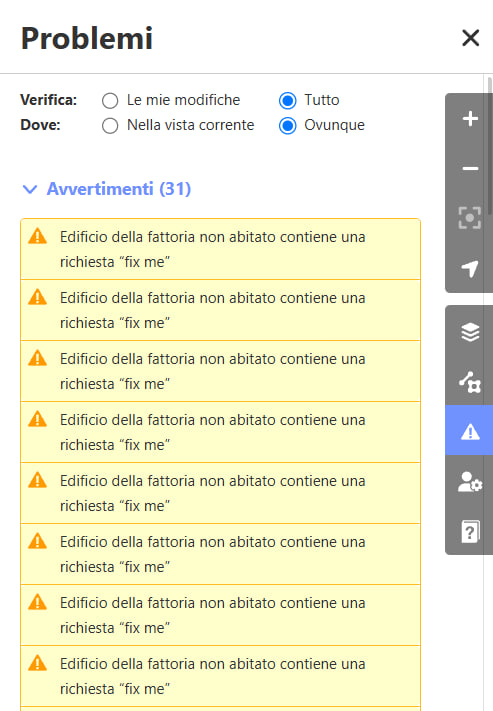This screenshot has height=711, width=493.
Task: Select the Nella vista corrente radio button
Action: click(110, 126)
